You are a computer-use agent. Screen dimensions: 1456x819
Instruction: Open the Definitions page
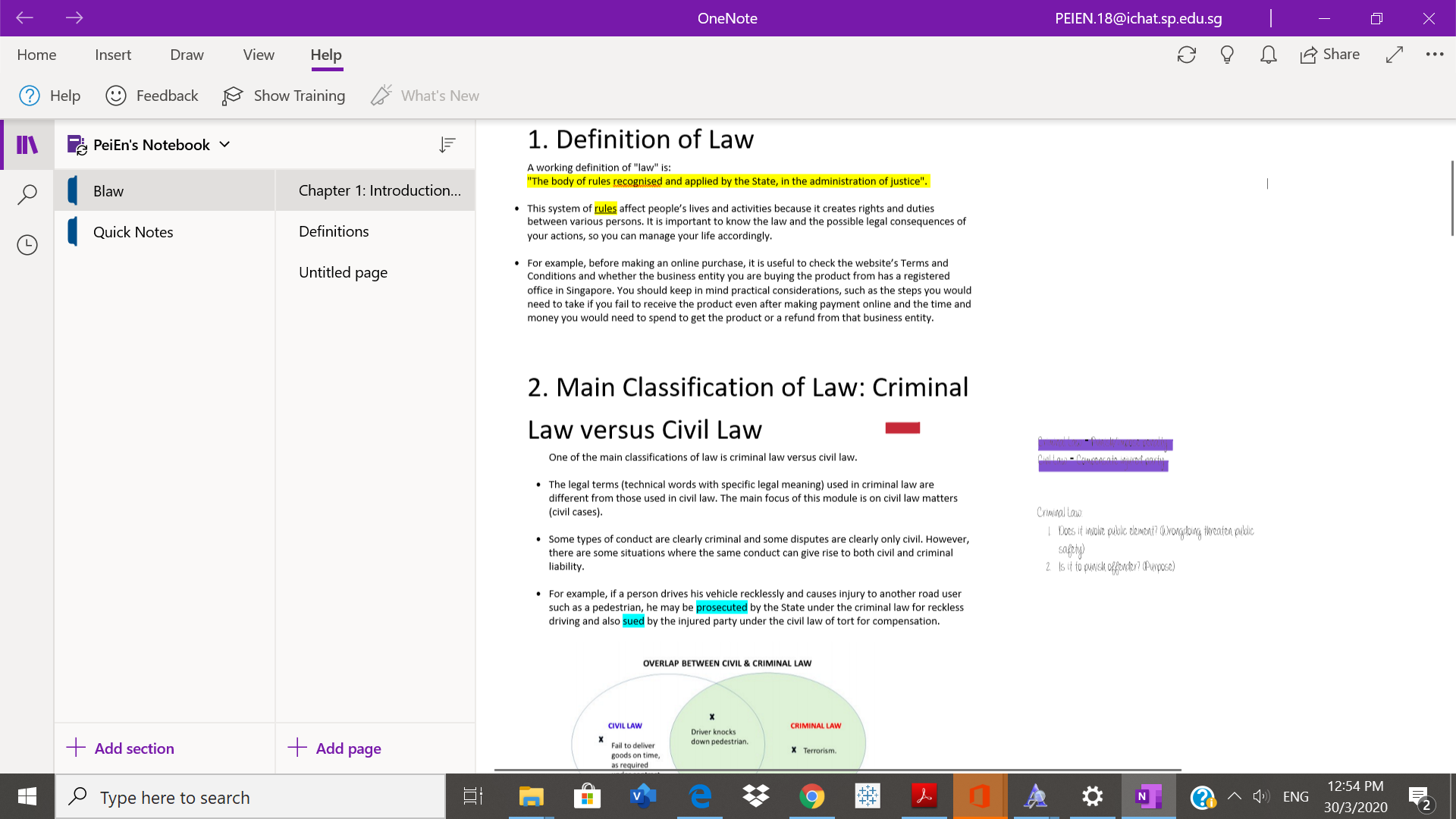pos(375,231)
